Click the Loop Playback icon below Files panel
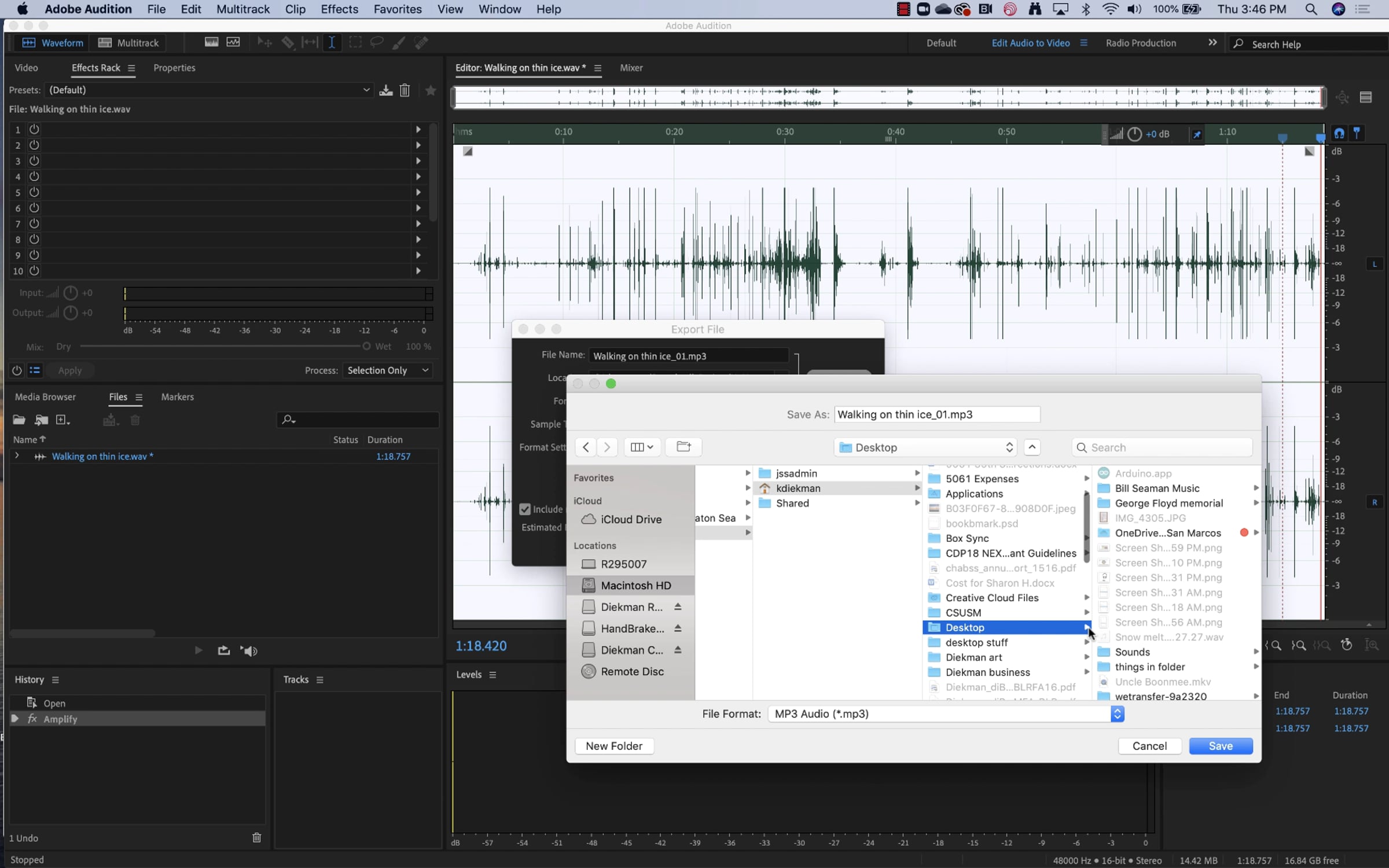 point(223,650)
